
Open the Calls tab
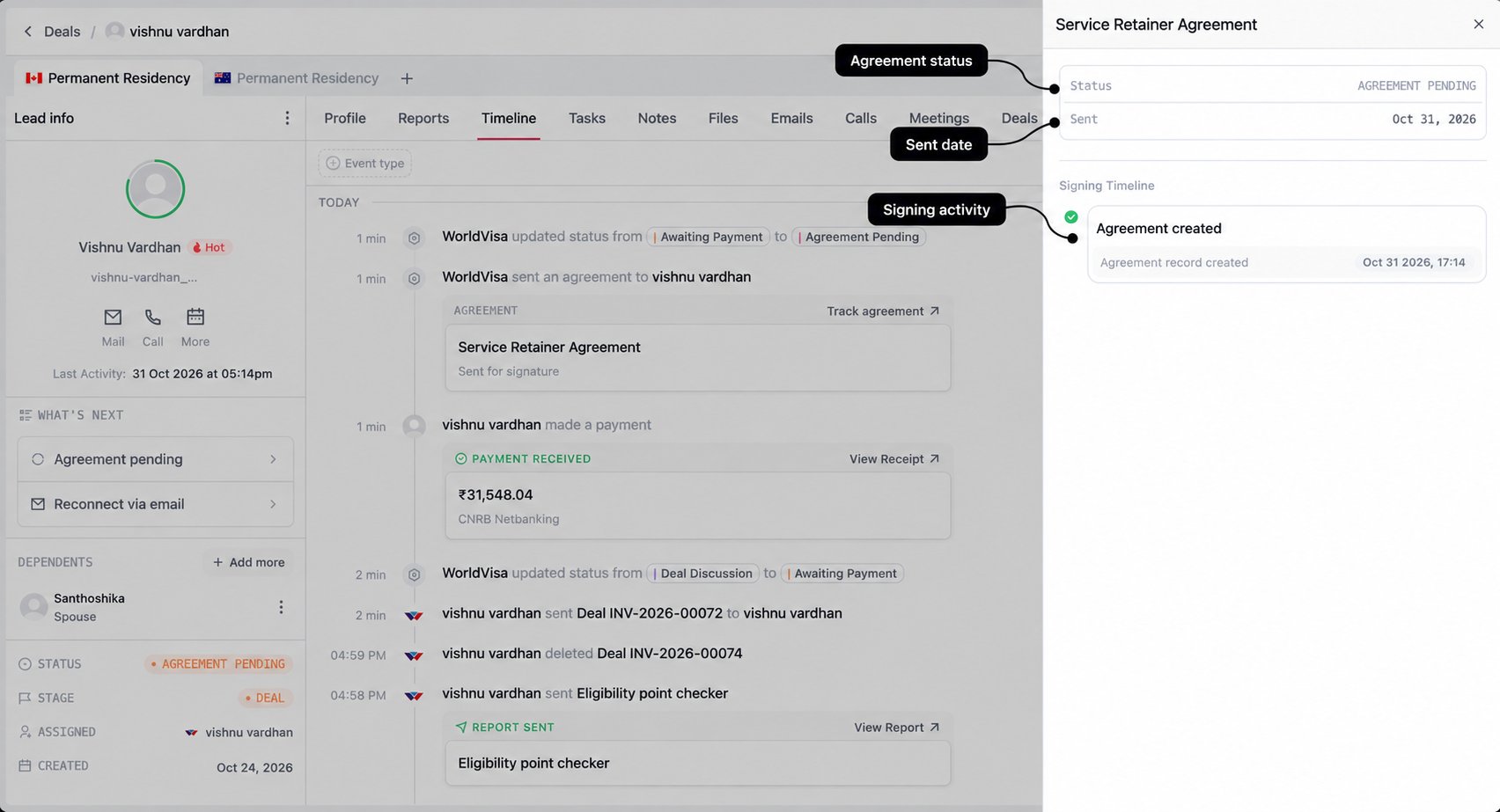point(861,118)
